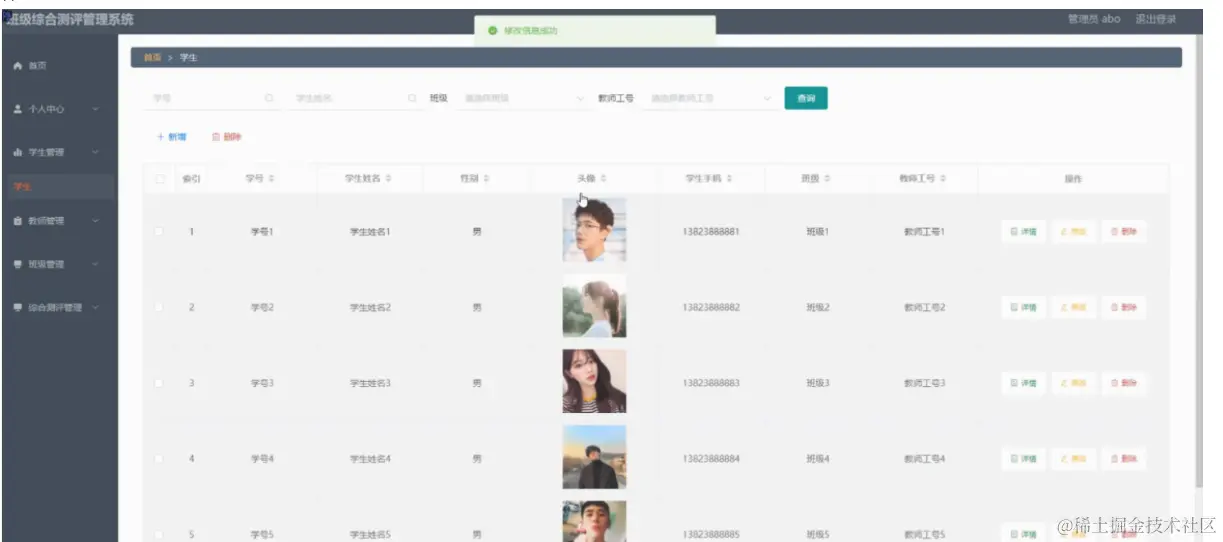Add a new student with 新增
This screenshot has width=1223, height=542.
click(x=171, y=137)
